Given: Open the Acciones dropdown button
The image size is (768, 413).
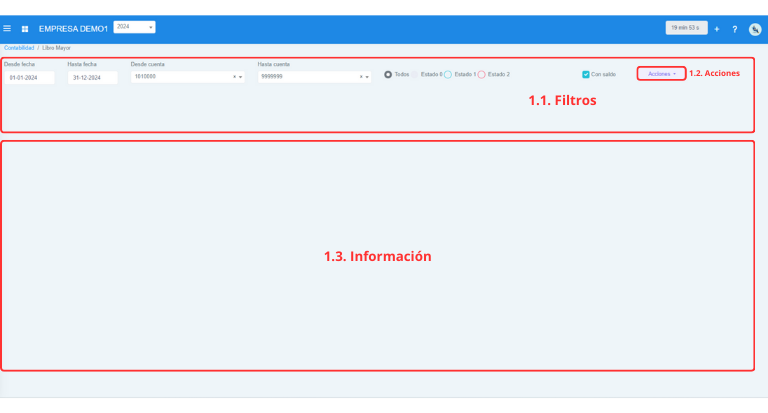Looking at the screenshot, I should tap(661, 74).
